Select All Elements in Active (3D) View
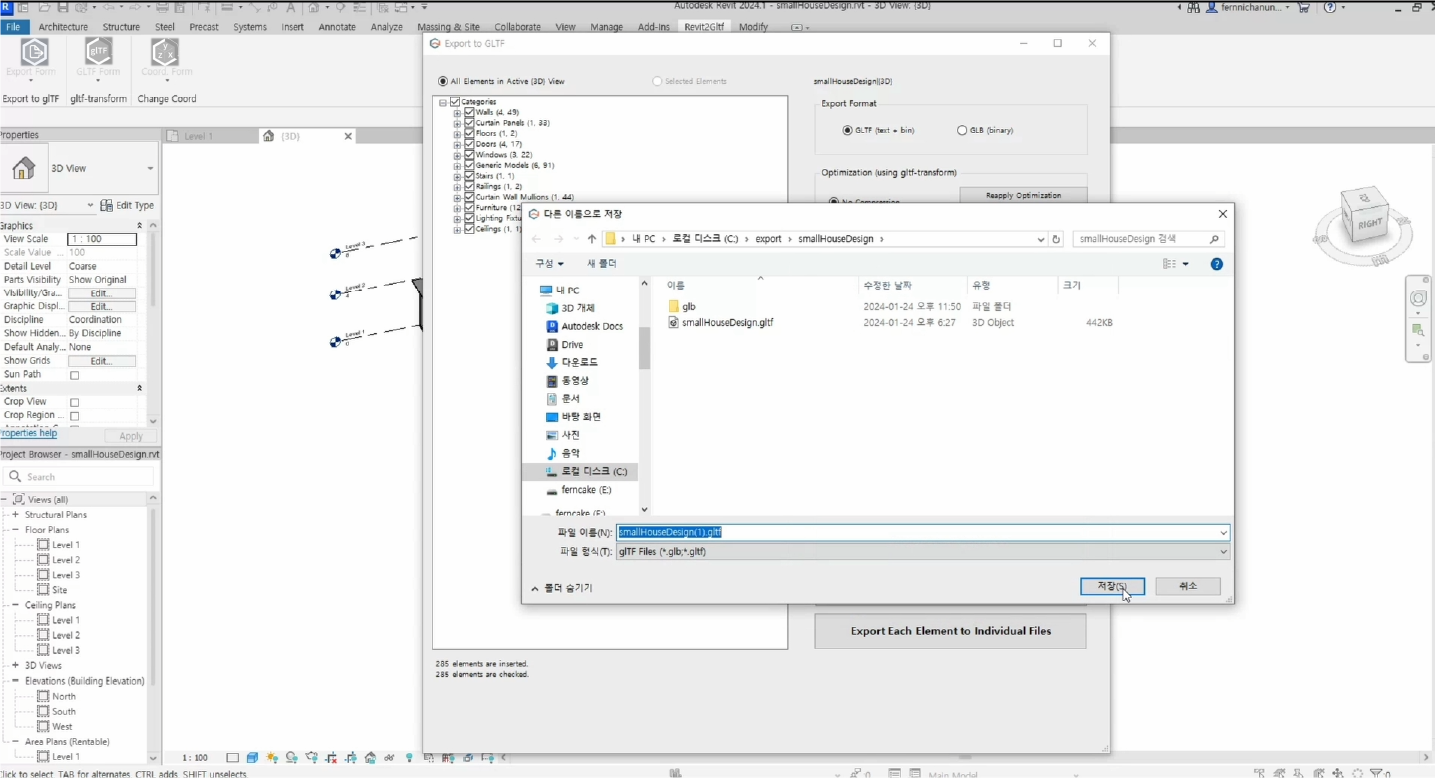This screenshot has width=1436, height=778. tap(443, 81)
